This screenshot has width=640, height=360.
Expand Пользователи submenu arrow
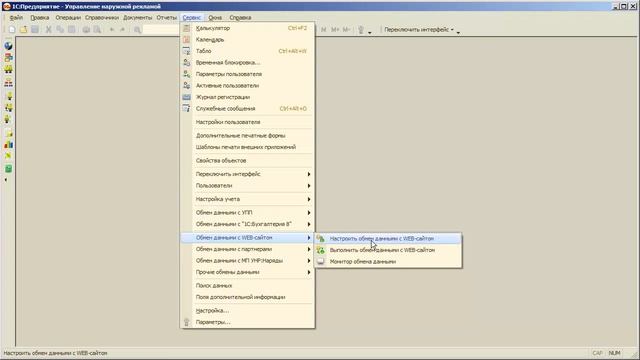[x=309, y=186]
